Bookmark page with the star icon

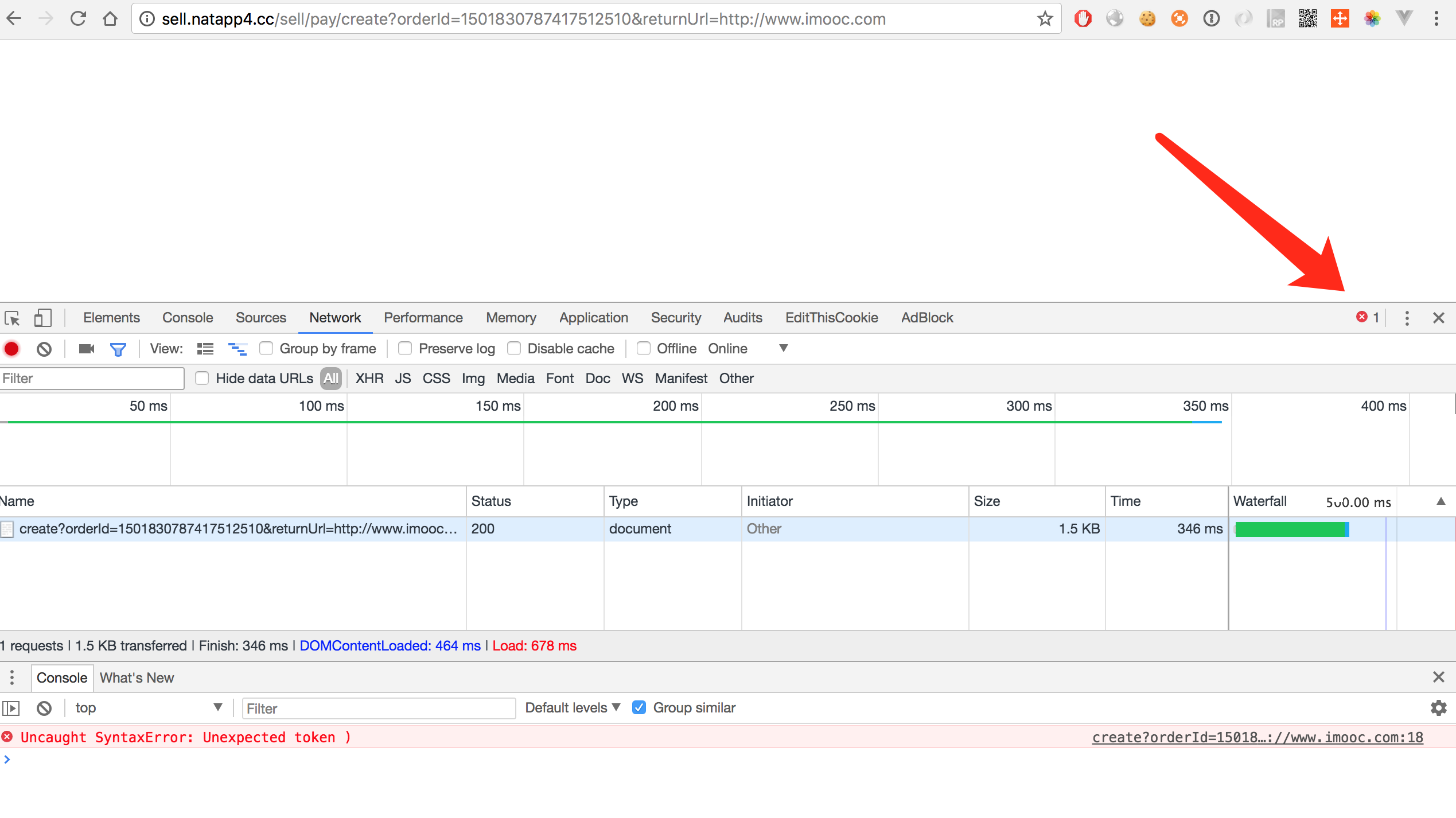[x=1045, y=19]
